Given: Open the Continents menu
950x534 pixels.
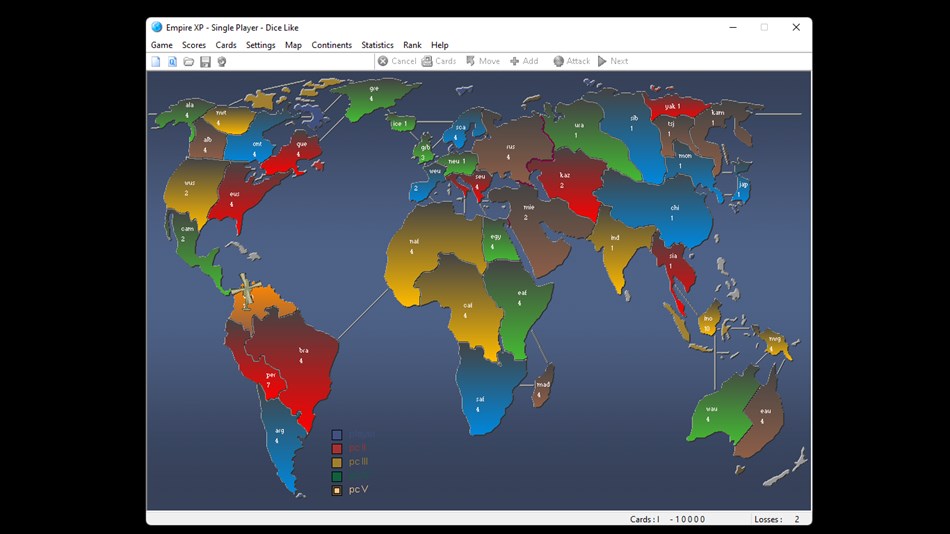Looking at the screenshot, I should coord(331,45).
